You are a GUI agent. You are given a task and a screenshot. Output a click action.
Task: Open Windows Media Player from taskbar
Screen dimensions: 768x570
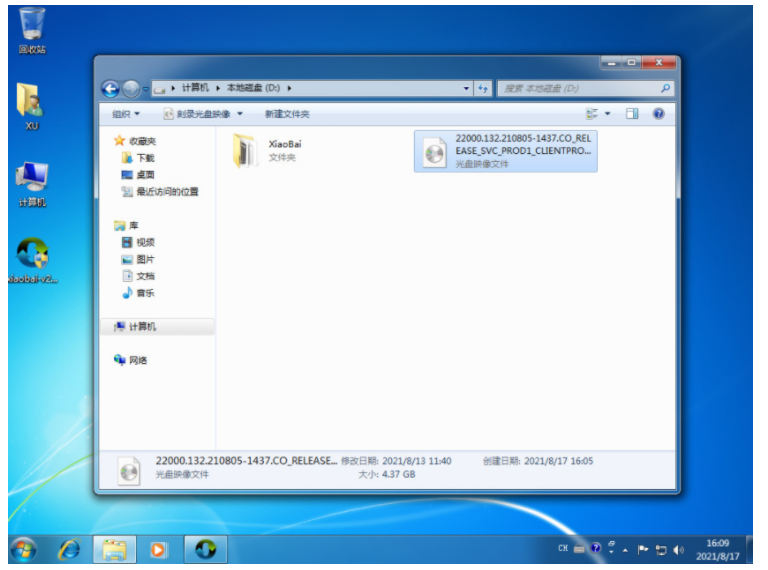[159, 549]
